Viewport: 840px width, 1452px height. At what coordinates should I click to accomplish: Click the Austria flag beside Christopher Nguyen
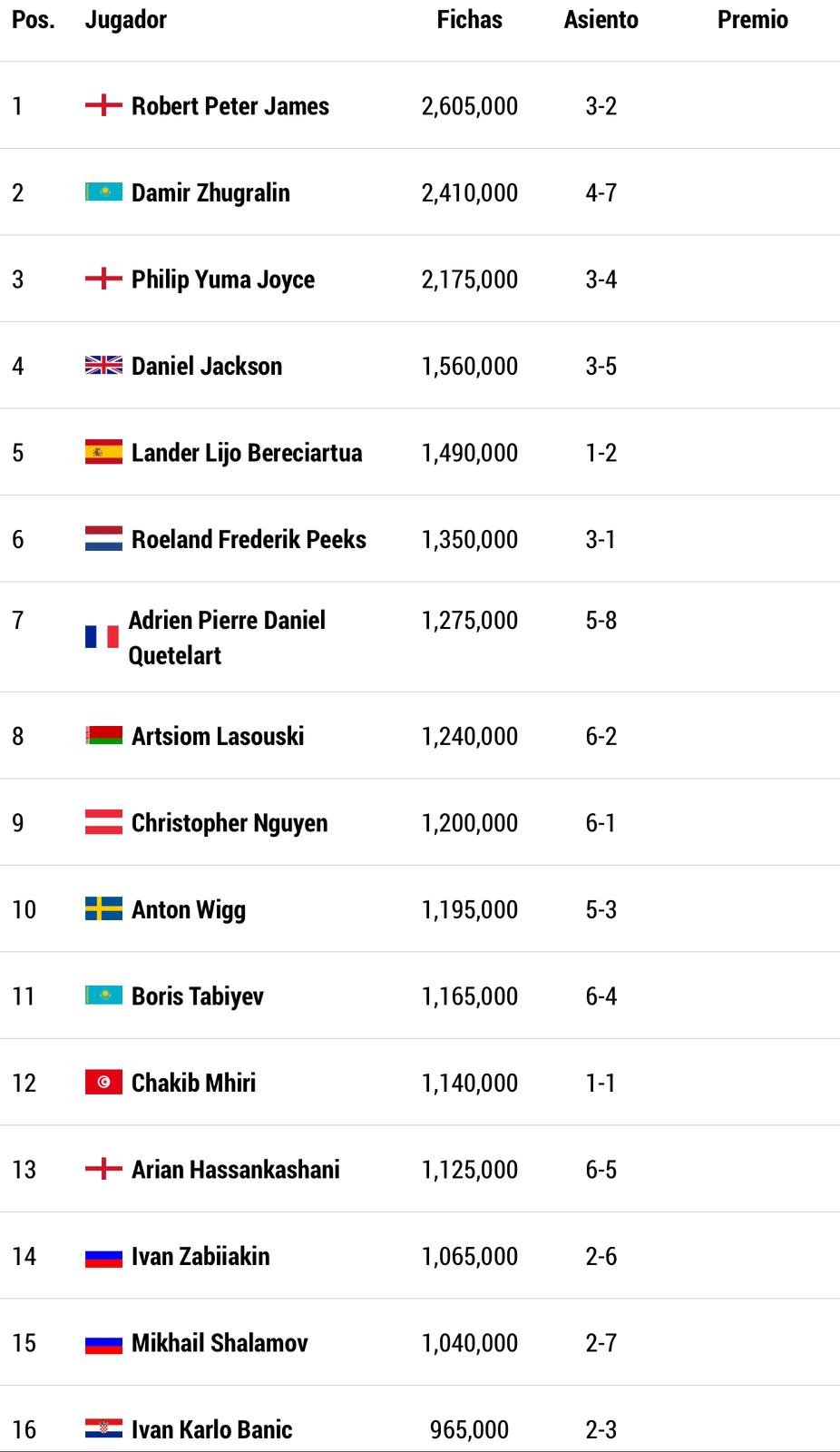(103, 822)
